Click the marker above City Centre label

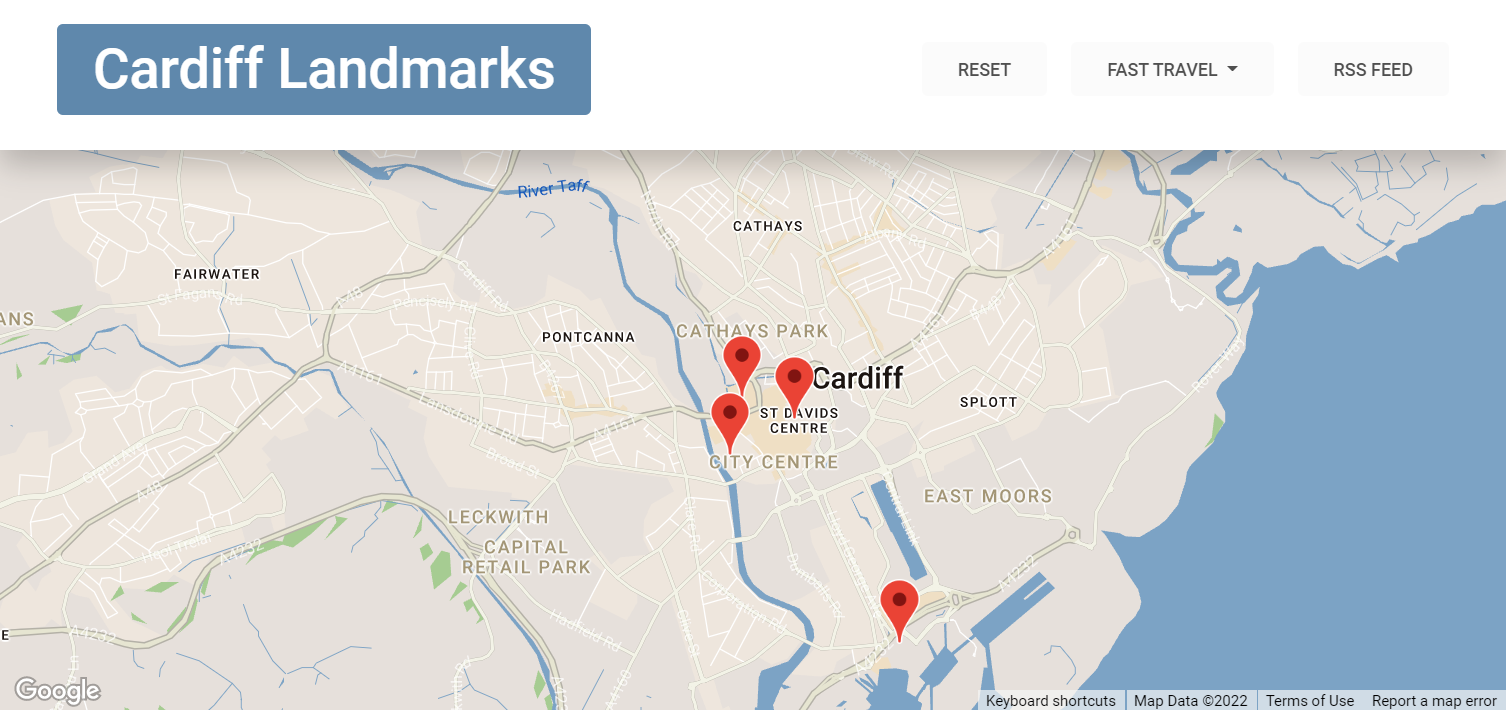pyautogui.click(x=730, y=419)
